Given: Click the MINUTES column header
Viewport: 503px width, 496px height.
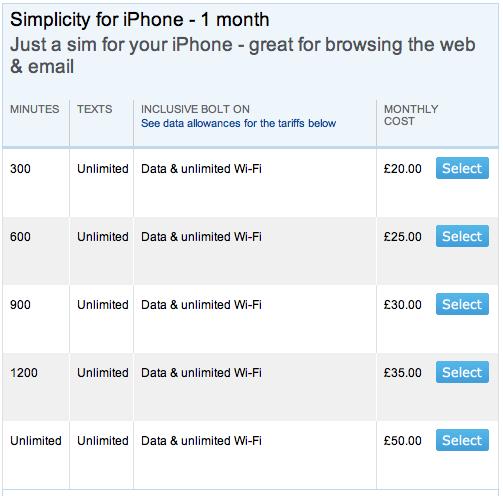Looking at the screenshot, I should [35, 109].
